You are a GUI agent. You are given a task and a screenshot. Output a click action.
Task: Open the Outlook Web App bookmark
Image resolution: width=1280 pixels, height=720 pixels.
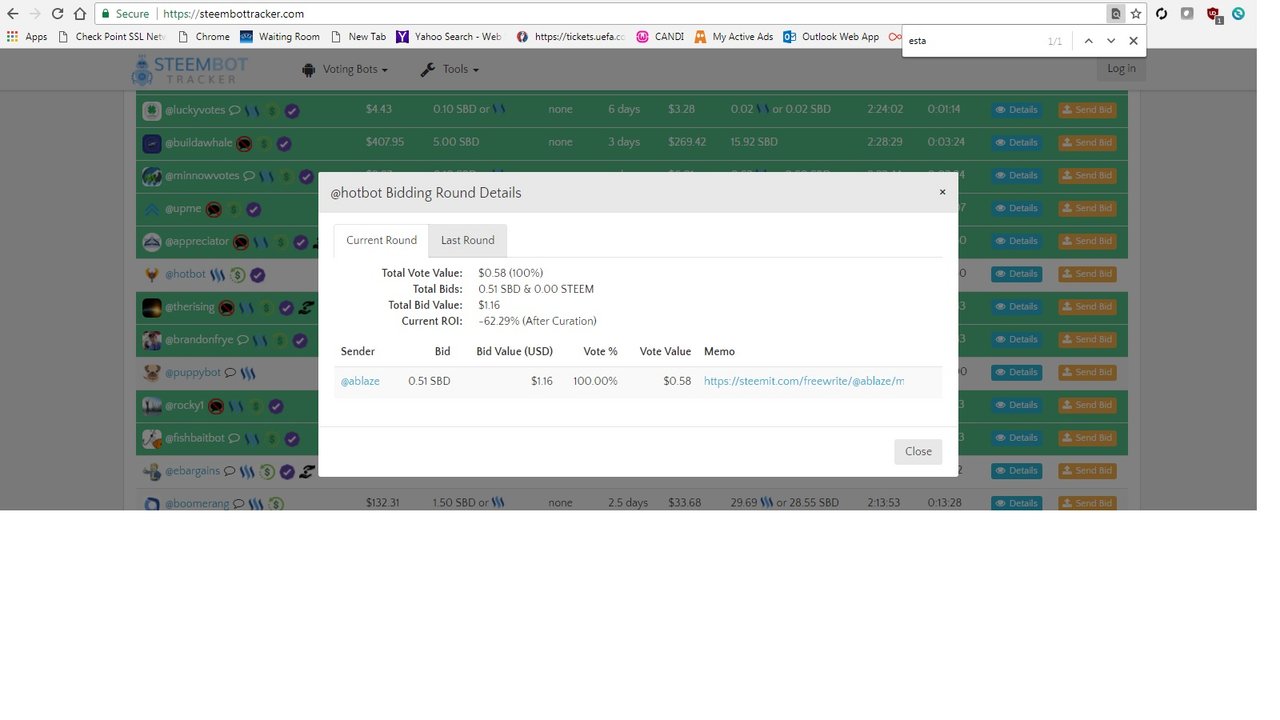pos(832,37)
